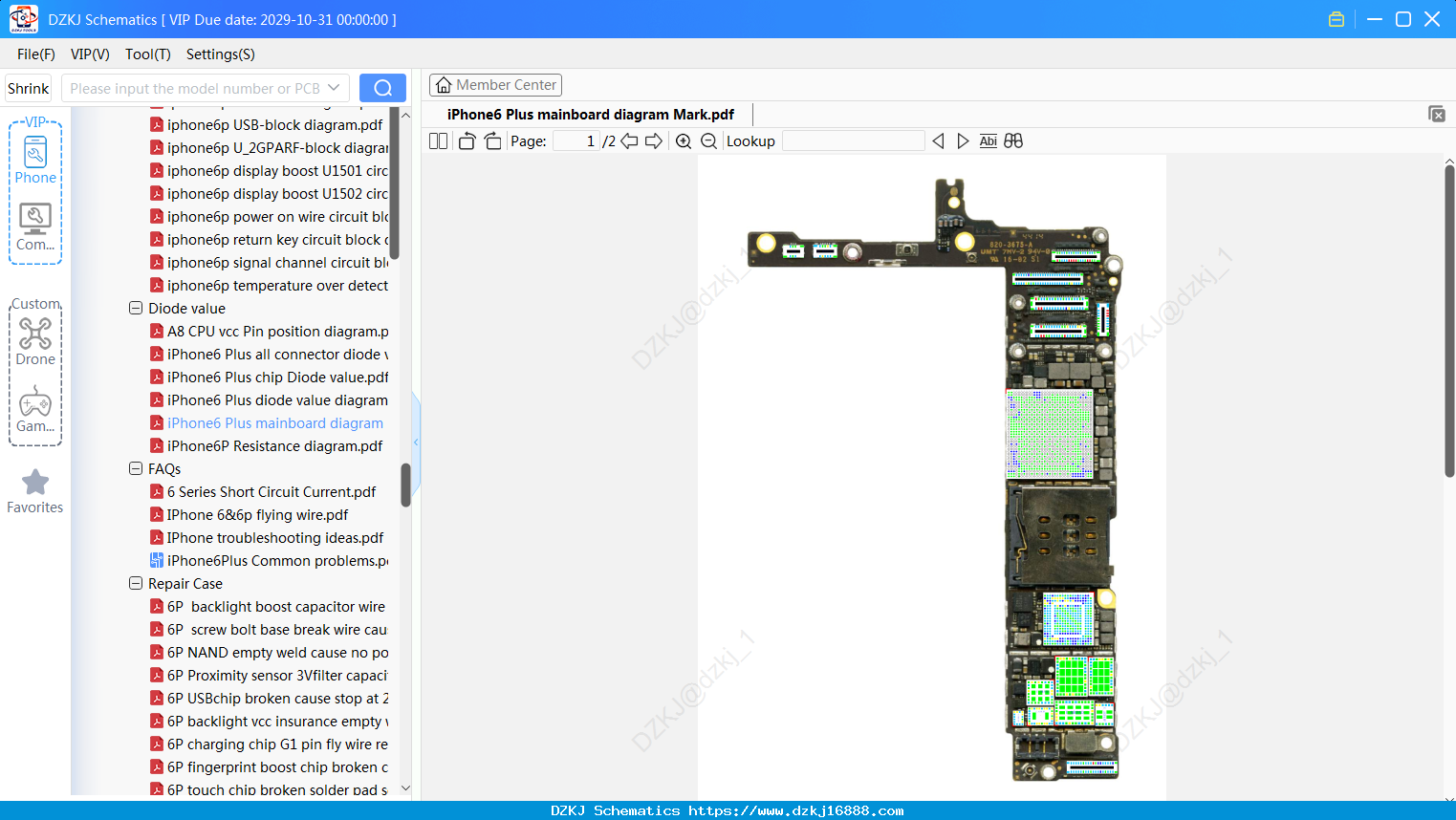The height and width of the screenshot is (820, 1456).
Task: Open iphone6p display boost U1501 file
Action: pos(277,171)
